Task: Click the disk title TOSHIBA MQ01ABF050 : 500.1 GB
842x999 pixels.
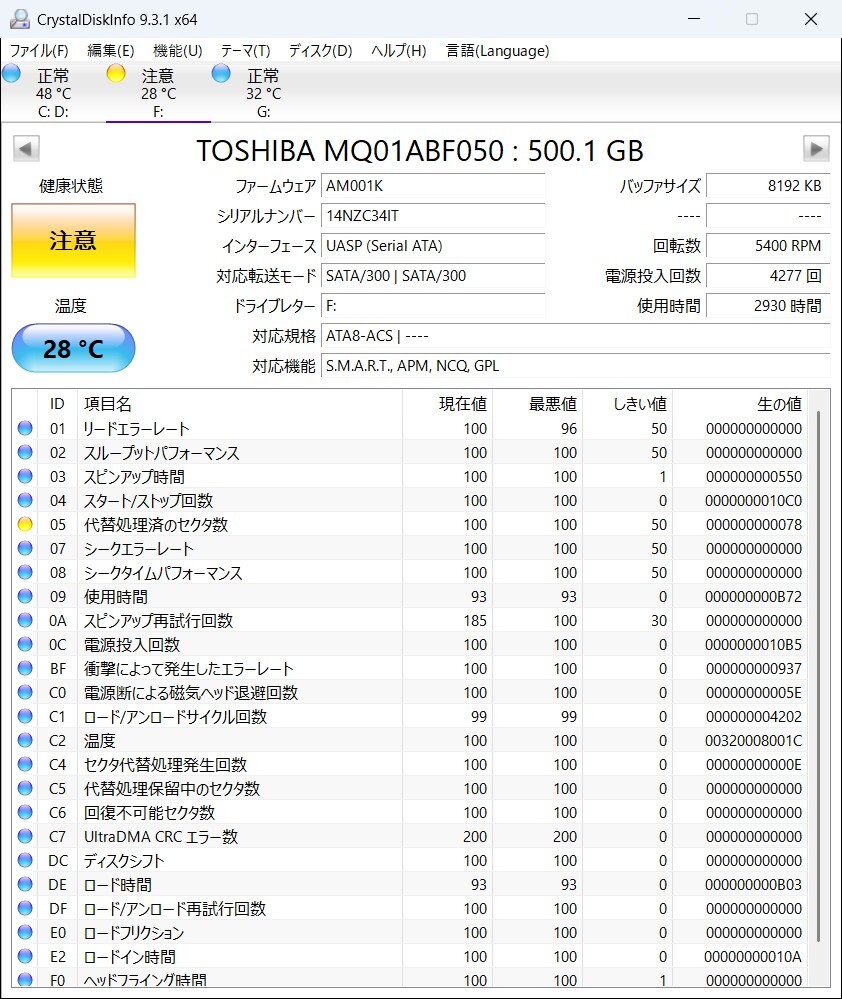Action: [x=420, y=151]
